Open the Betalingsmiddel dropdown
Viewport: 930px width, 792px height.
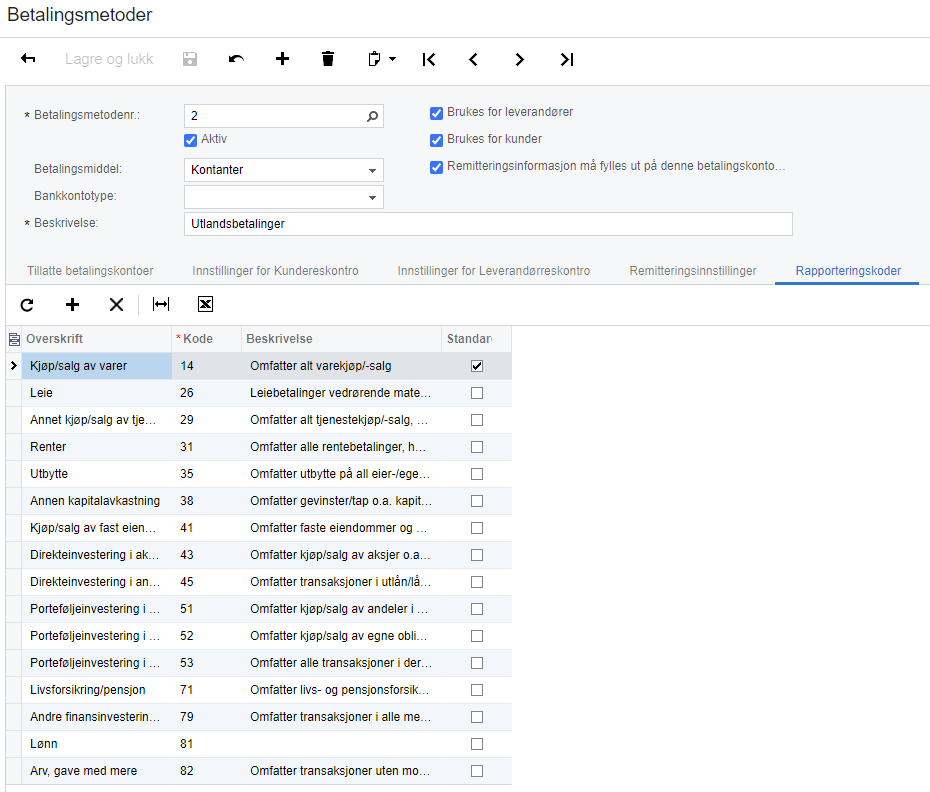pyautogui.click(x=372, y=170)
